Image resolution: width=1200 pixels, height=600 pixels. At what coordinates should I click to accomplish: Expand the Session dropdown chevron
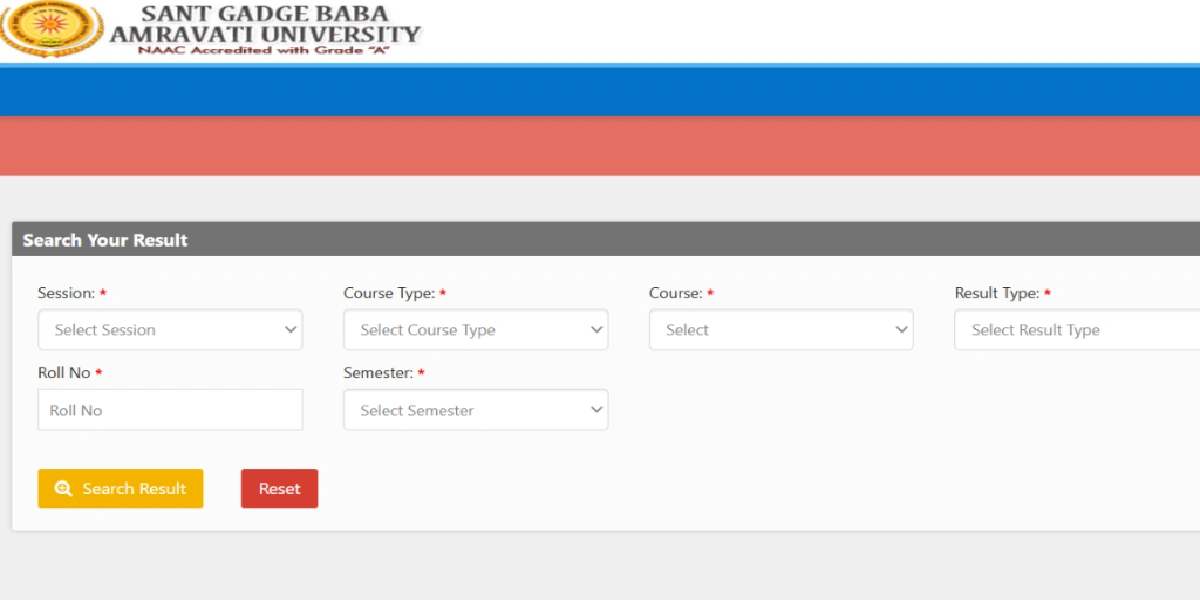point(291,329)
